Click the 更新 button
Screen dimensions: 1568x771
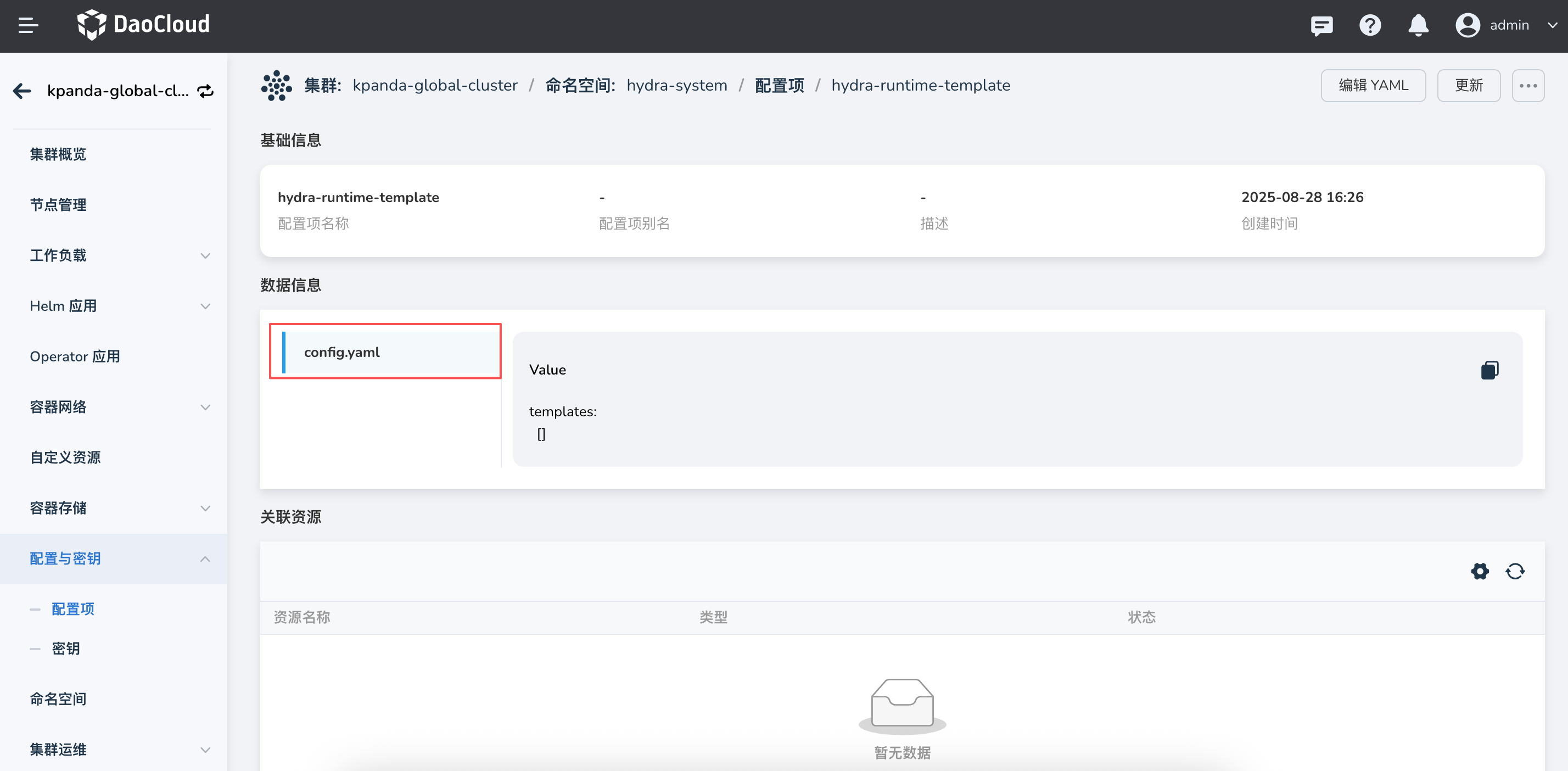point(1468,86)
